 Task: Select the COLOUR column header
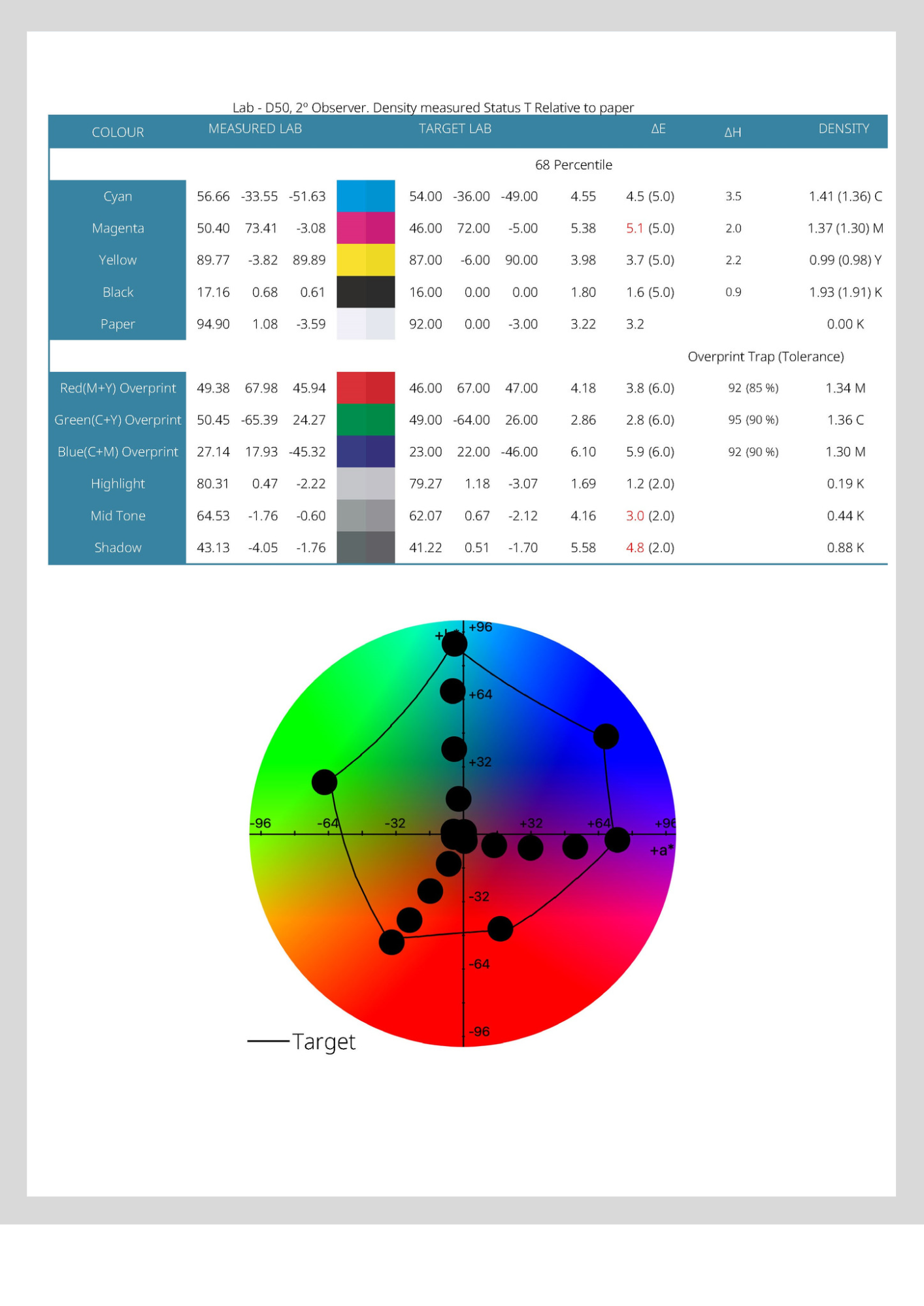point(118,132)
